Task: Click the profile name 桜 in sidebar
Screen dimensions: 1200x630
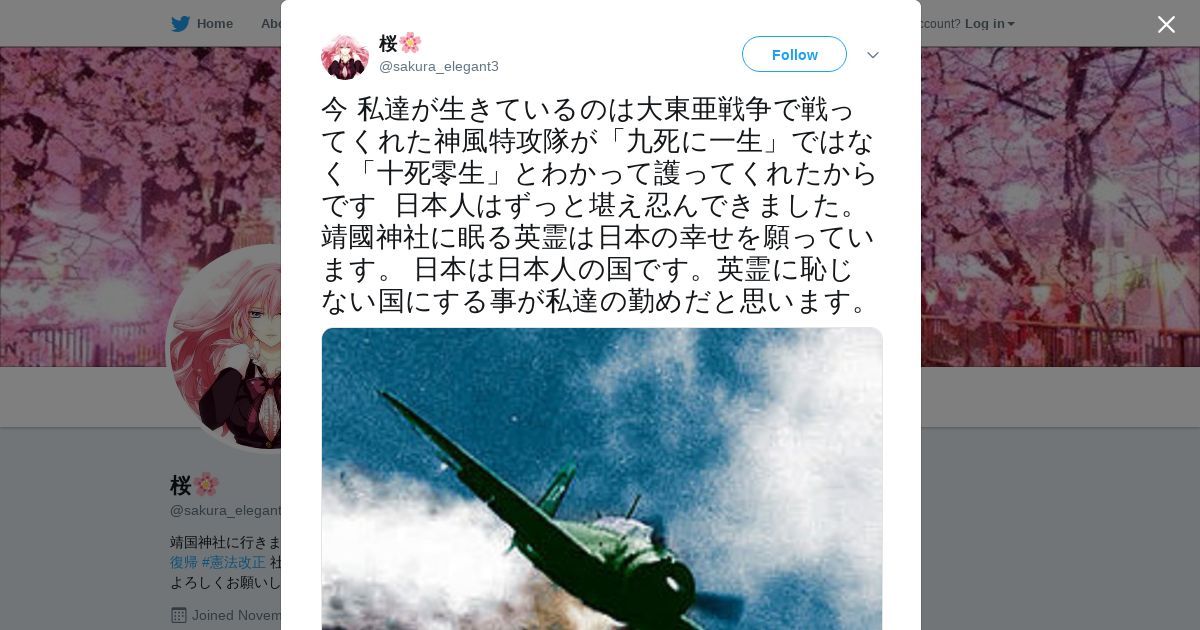Action: (x=181, y=485)
